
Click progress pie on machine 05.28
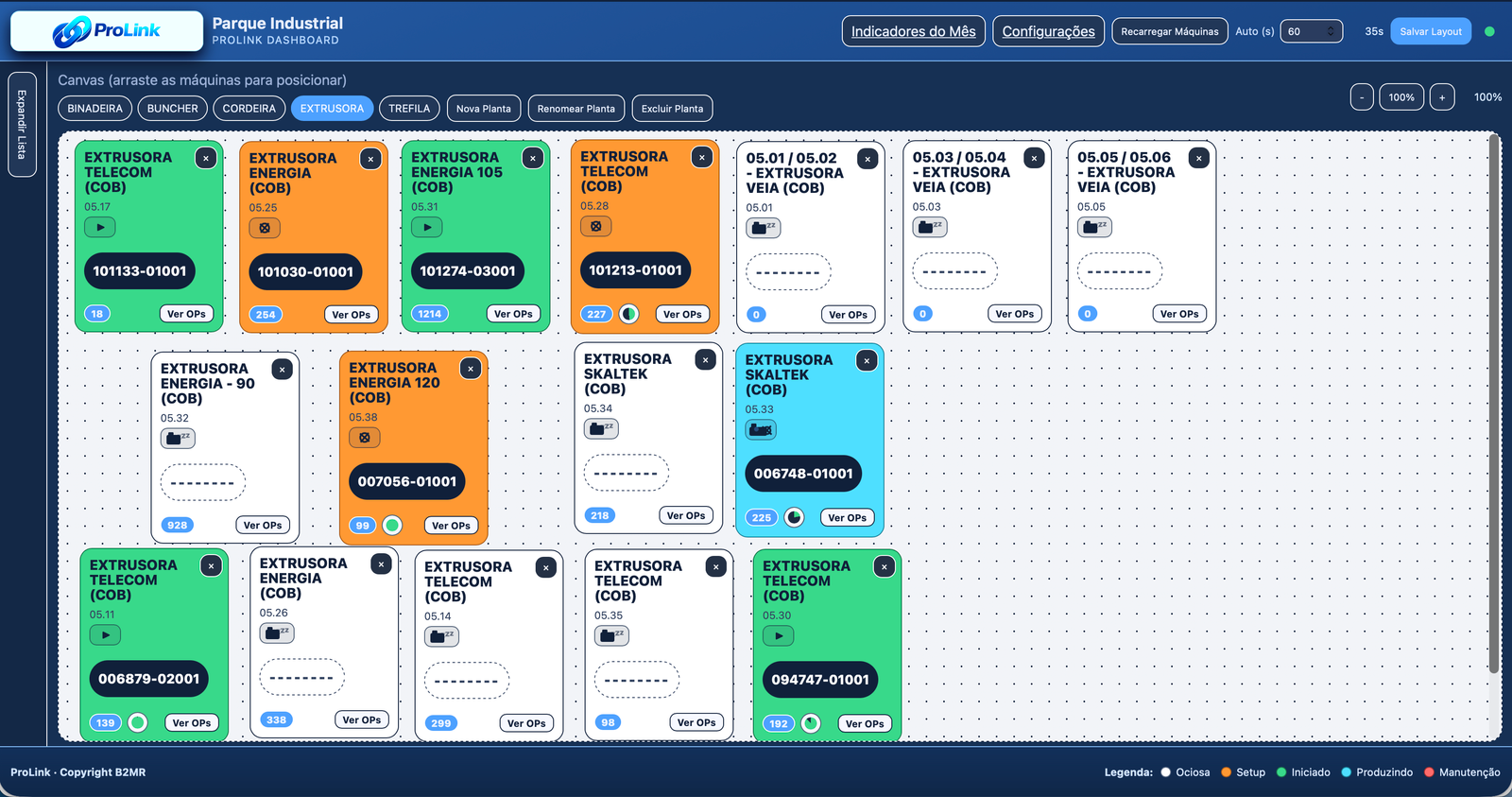(629, 314)
